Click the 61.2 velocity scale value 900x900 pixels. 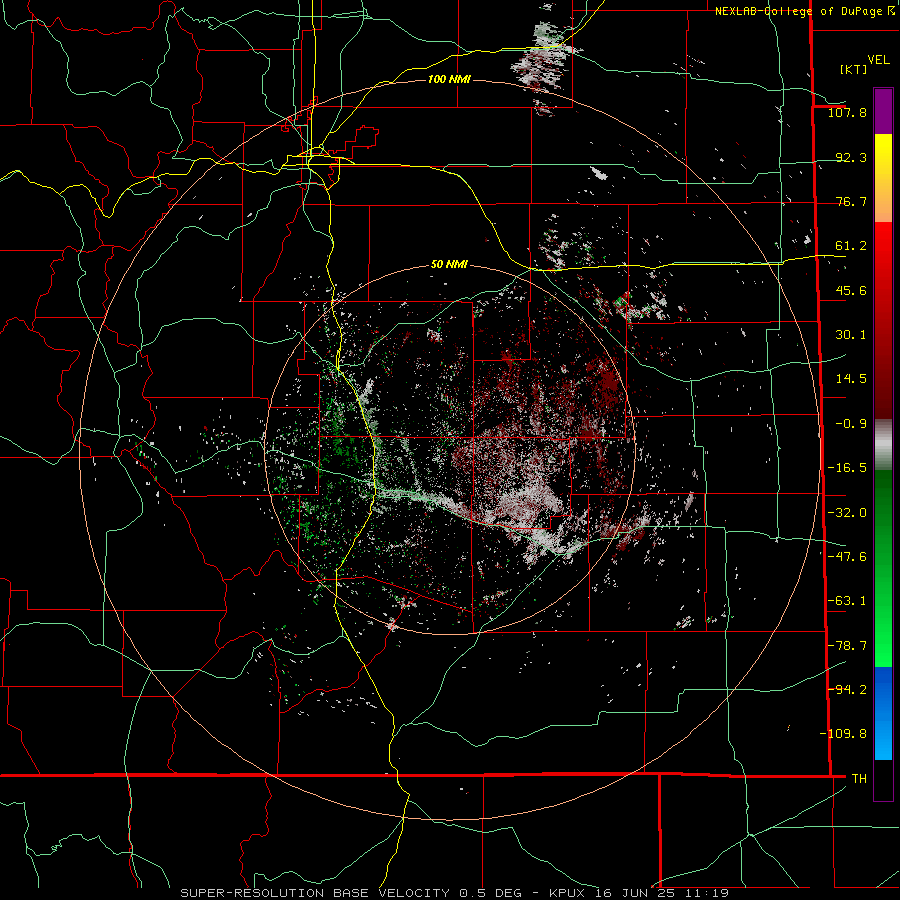851,246
